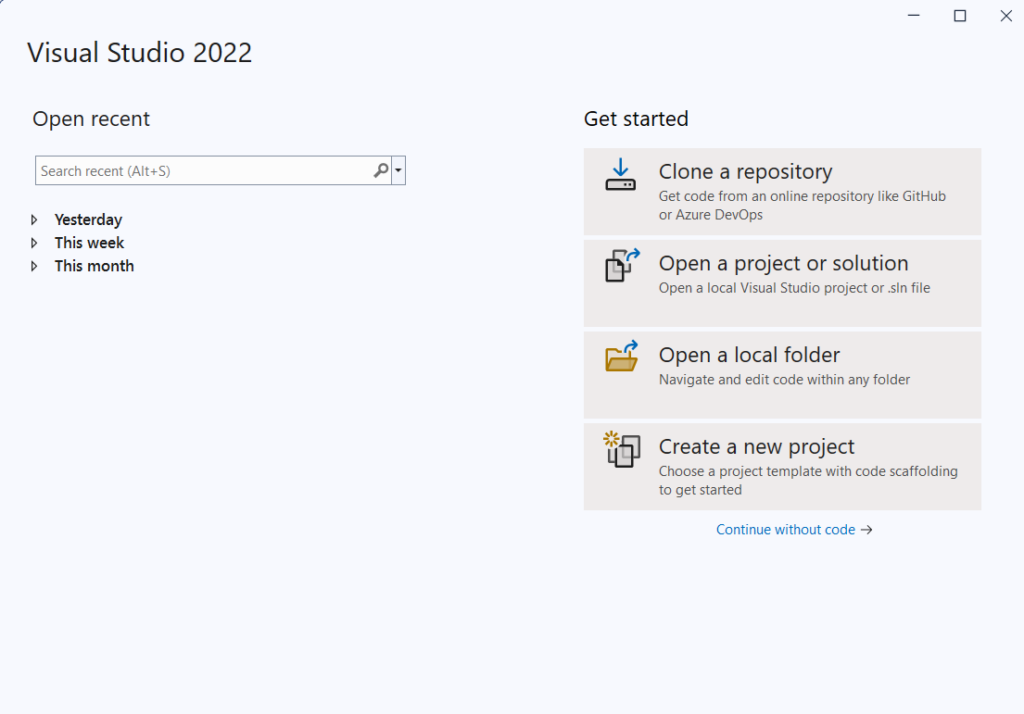Choose Clone a repository title
This screenshot has width=1024, height=714.
(x=745, y=171)
